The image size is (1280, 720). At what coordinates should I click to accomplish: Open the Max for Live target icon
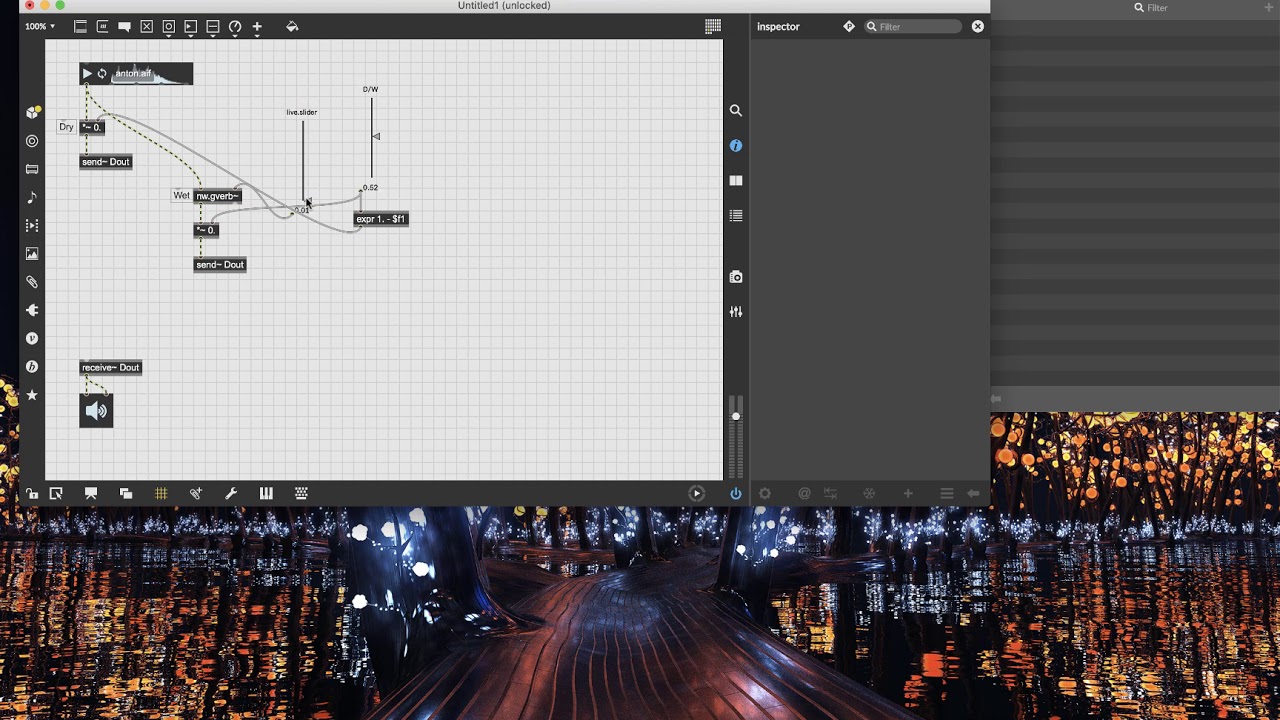(x=32, y=141)
